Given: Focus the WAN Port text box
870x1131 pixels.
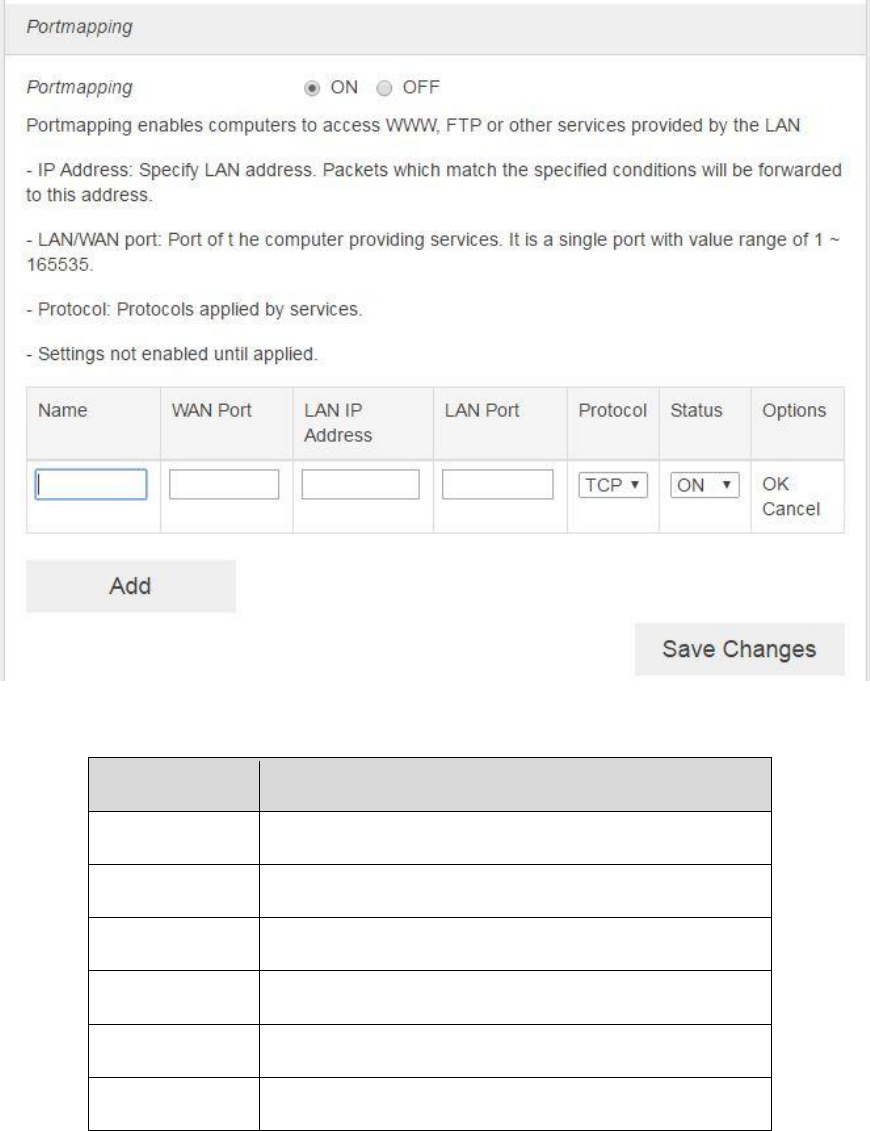Looking at the screenshot, I should (224, 485).
